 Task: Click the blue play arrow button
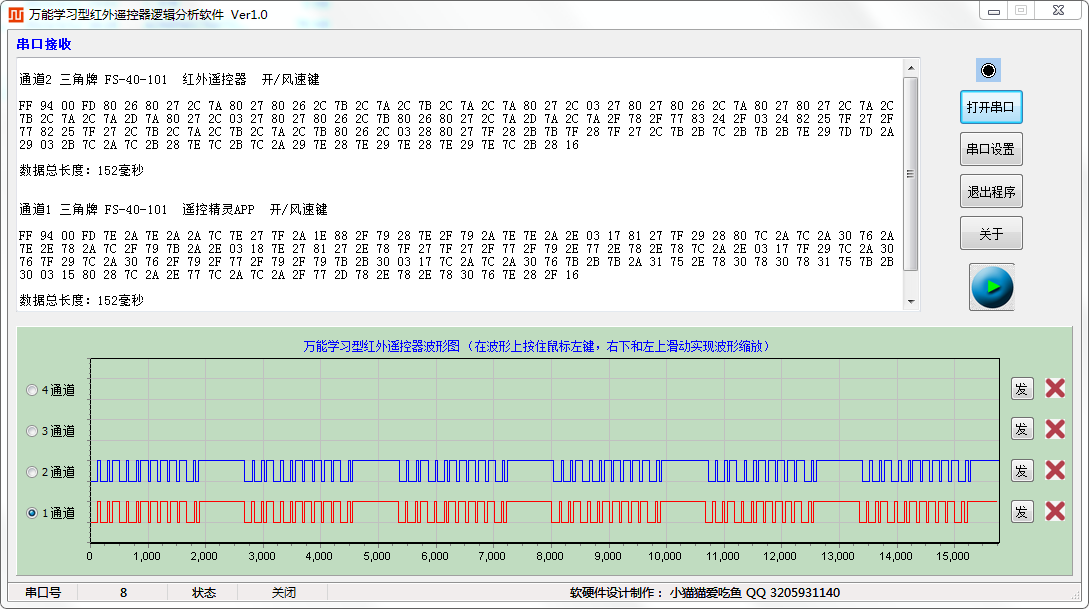coord(992,287)
